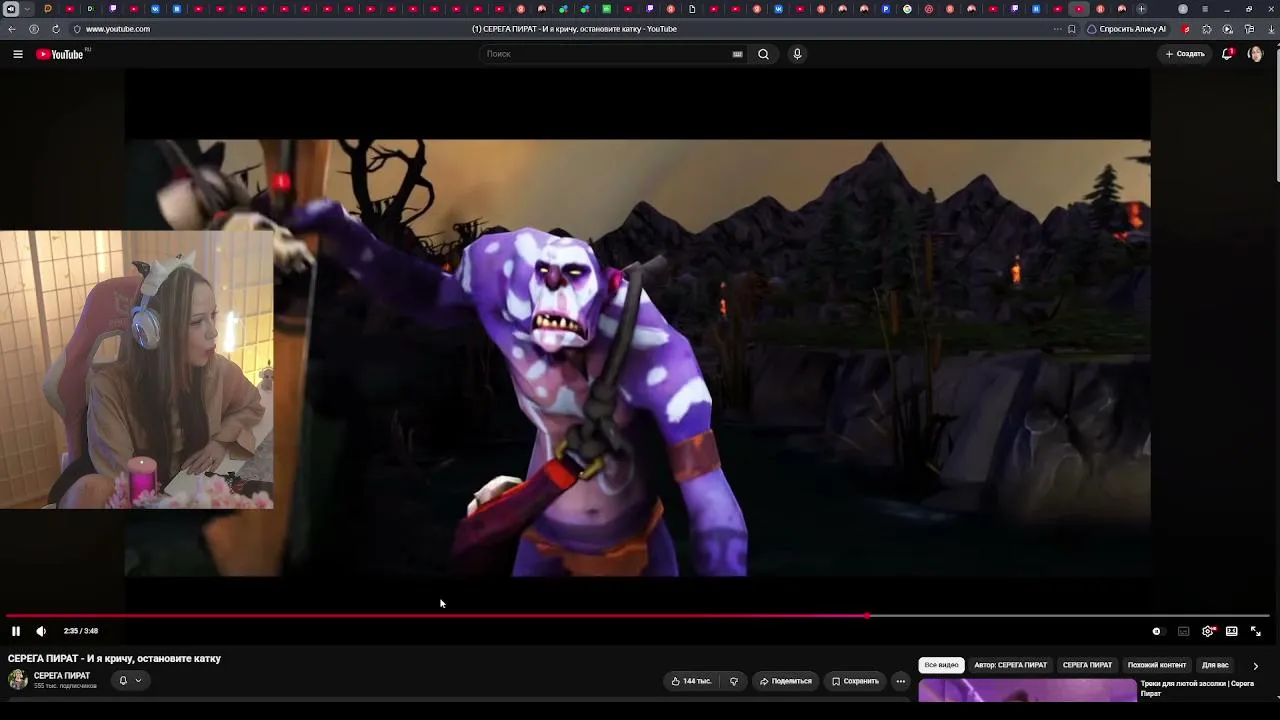
Task: Open a new browser tab
Action: point(1141,9)
